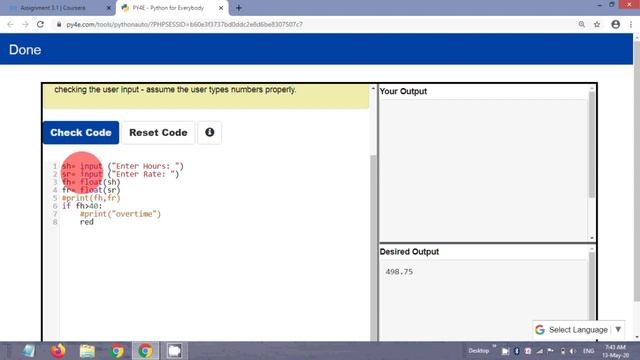
Task: Click the browser forward arrow
Action: pos(25,24)
